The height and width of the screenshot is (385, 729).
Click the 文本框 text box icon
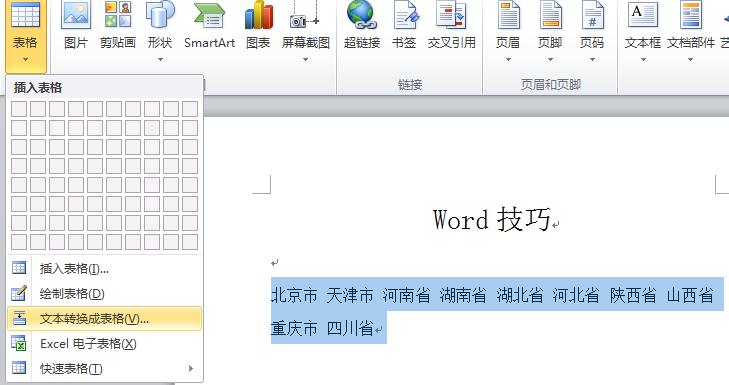pos(643,15)
